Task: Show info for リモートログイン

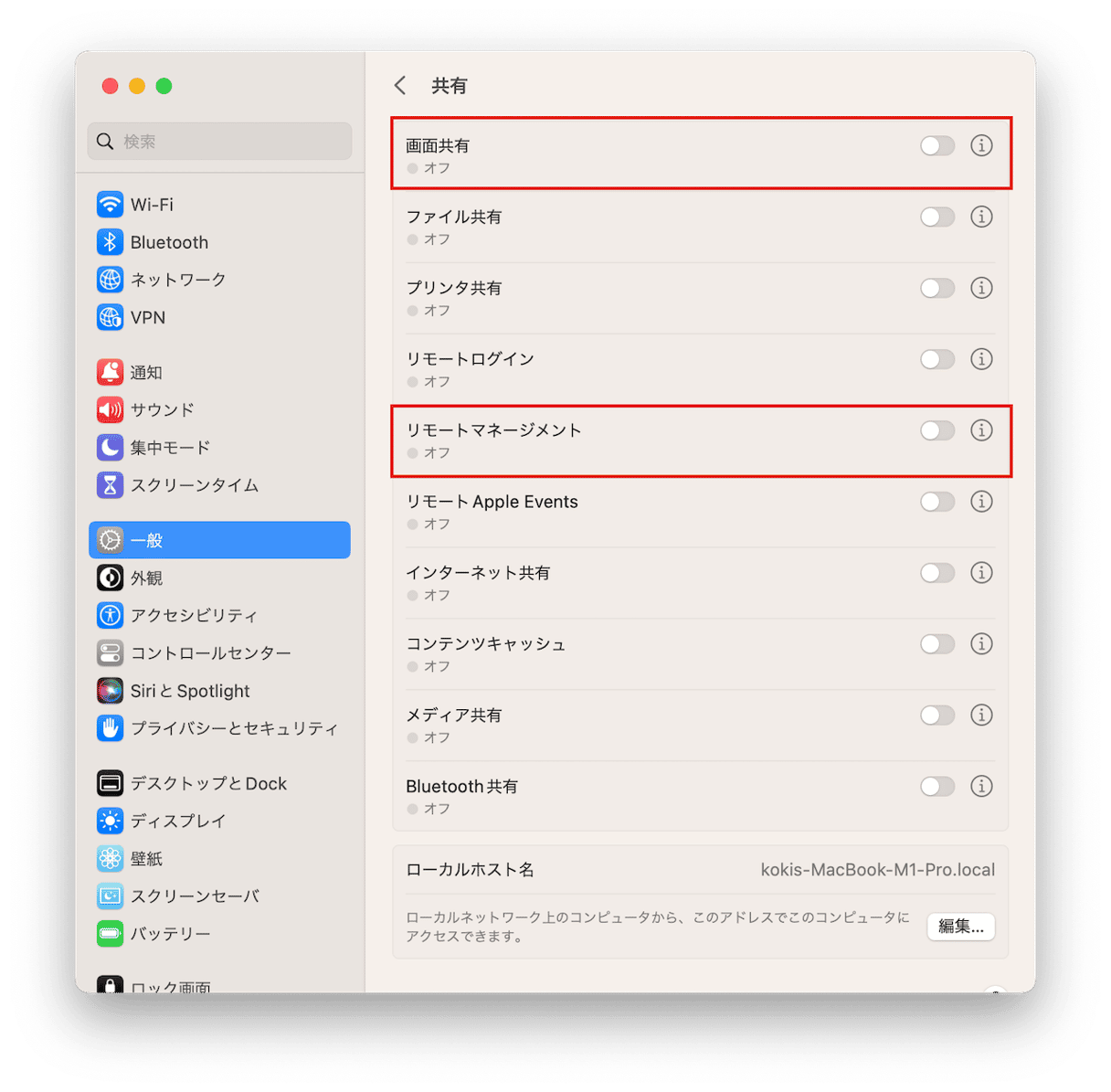Action: coord(981,359)
